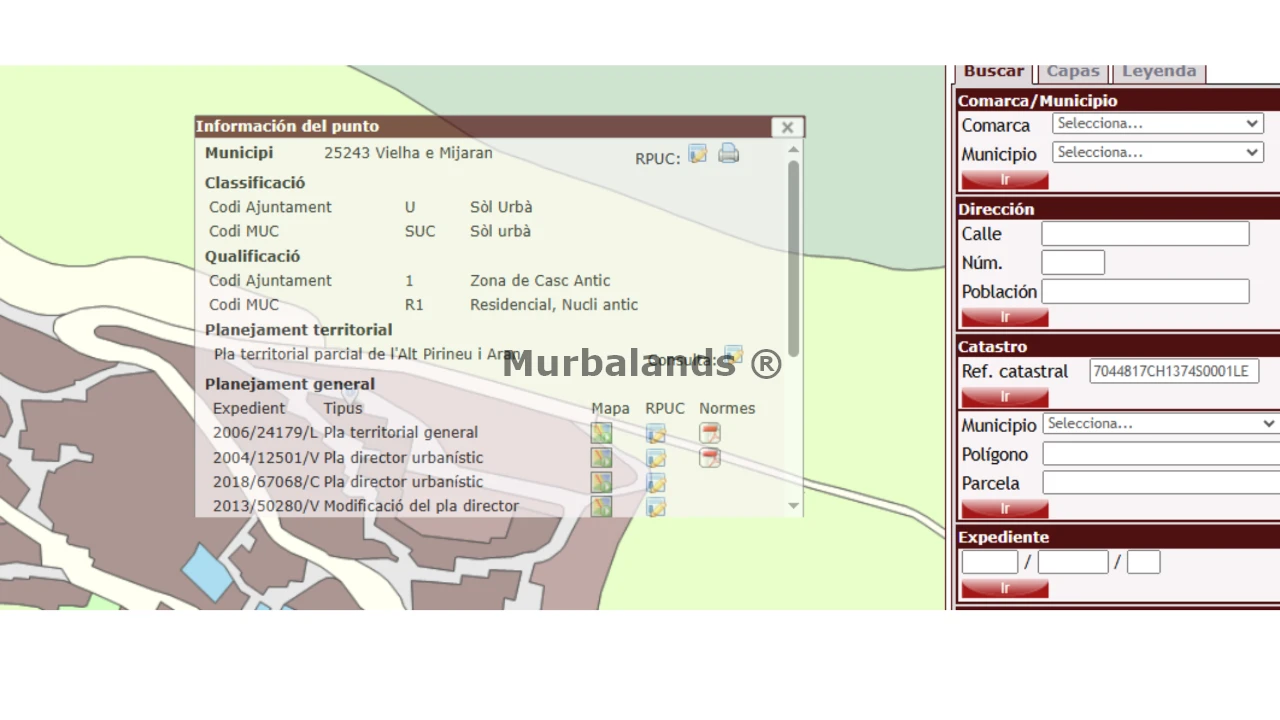This screenshot has height=720, width=1280.
Task: Close the Información del punto popup
Action: point(787,127)
